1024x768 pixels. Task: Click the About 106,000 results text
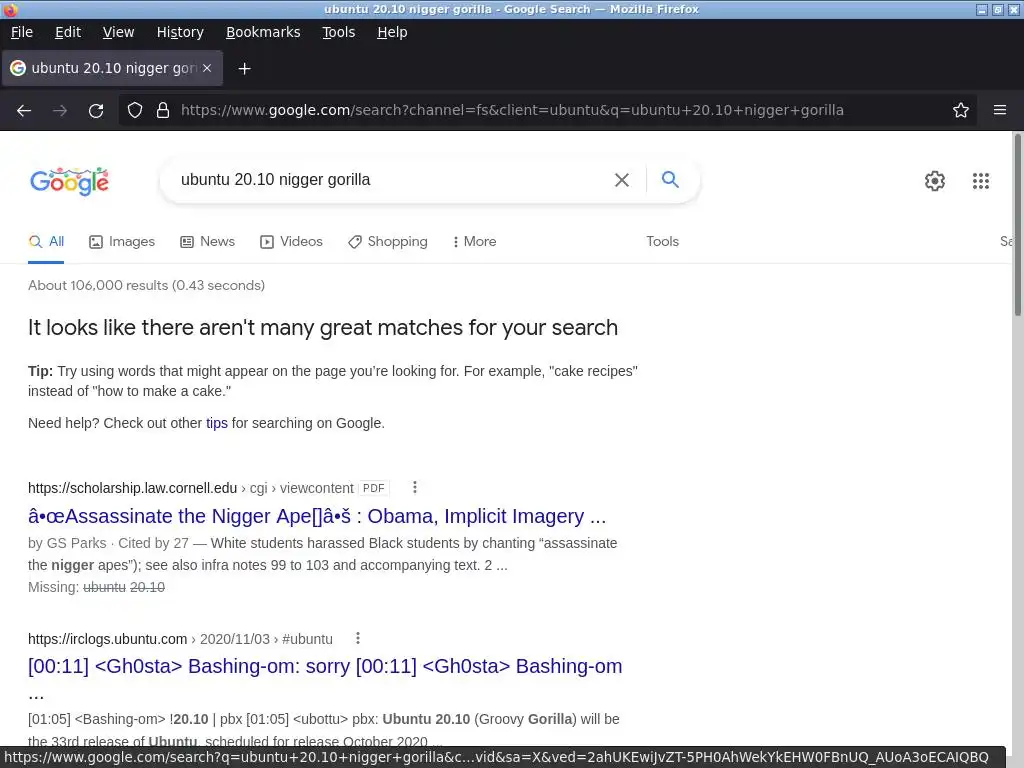pos(146,285)
